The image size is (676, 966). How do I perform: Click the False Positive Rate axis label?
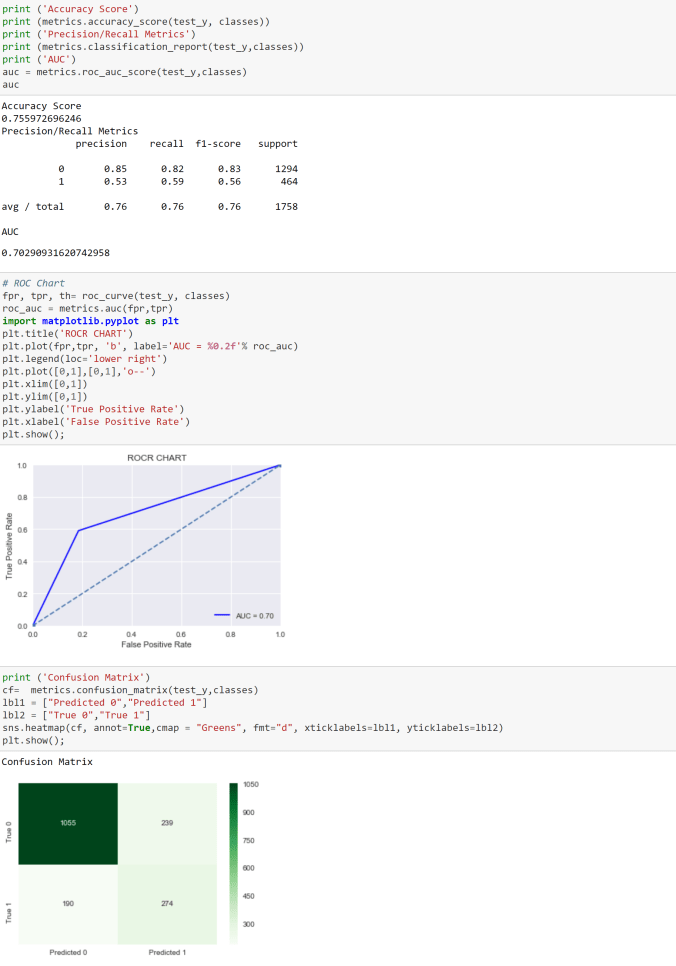point(157,645)
